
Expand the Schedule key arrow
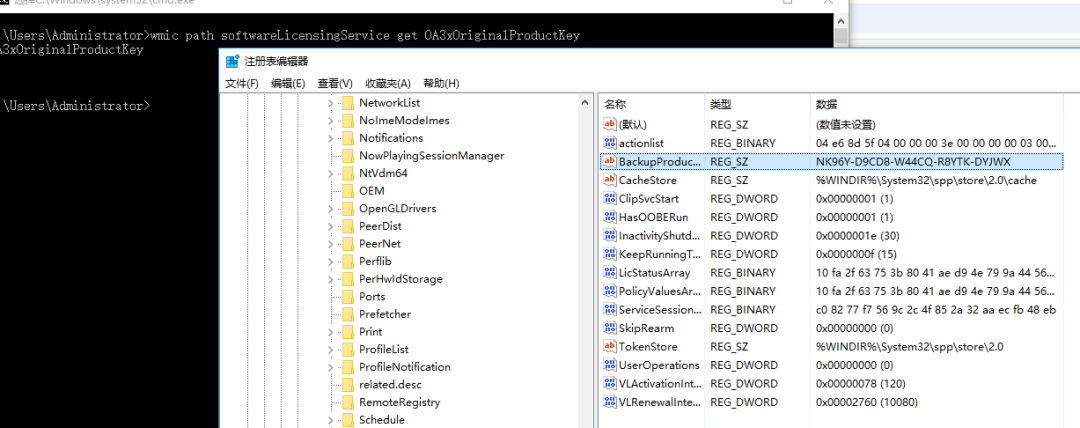pyautogui.click(x=330, y=420)
